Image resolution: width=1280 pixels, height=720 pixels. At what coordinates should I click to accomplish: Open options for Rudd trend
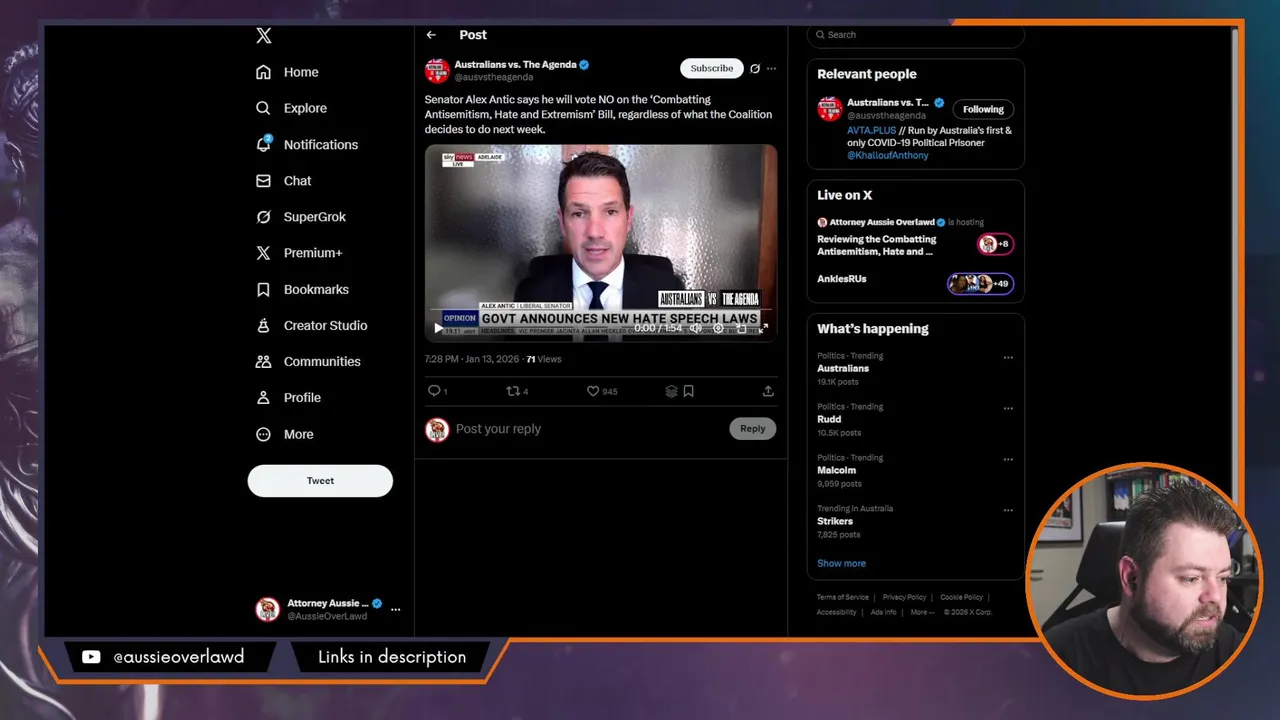(x=1008, y=408)
